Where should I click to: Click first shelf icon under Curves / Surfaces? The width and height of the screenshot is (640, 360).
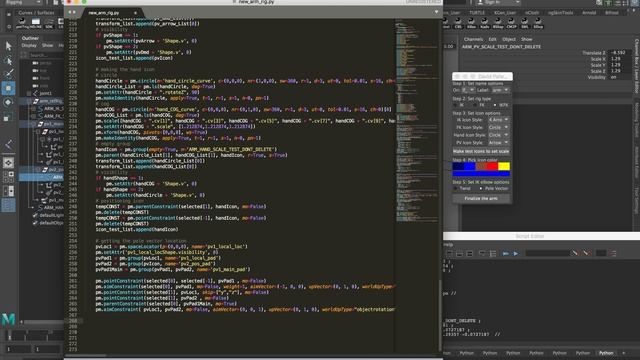click(22, 22)
